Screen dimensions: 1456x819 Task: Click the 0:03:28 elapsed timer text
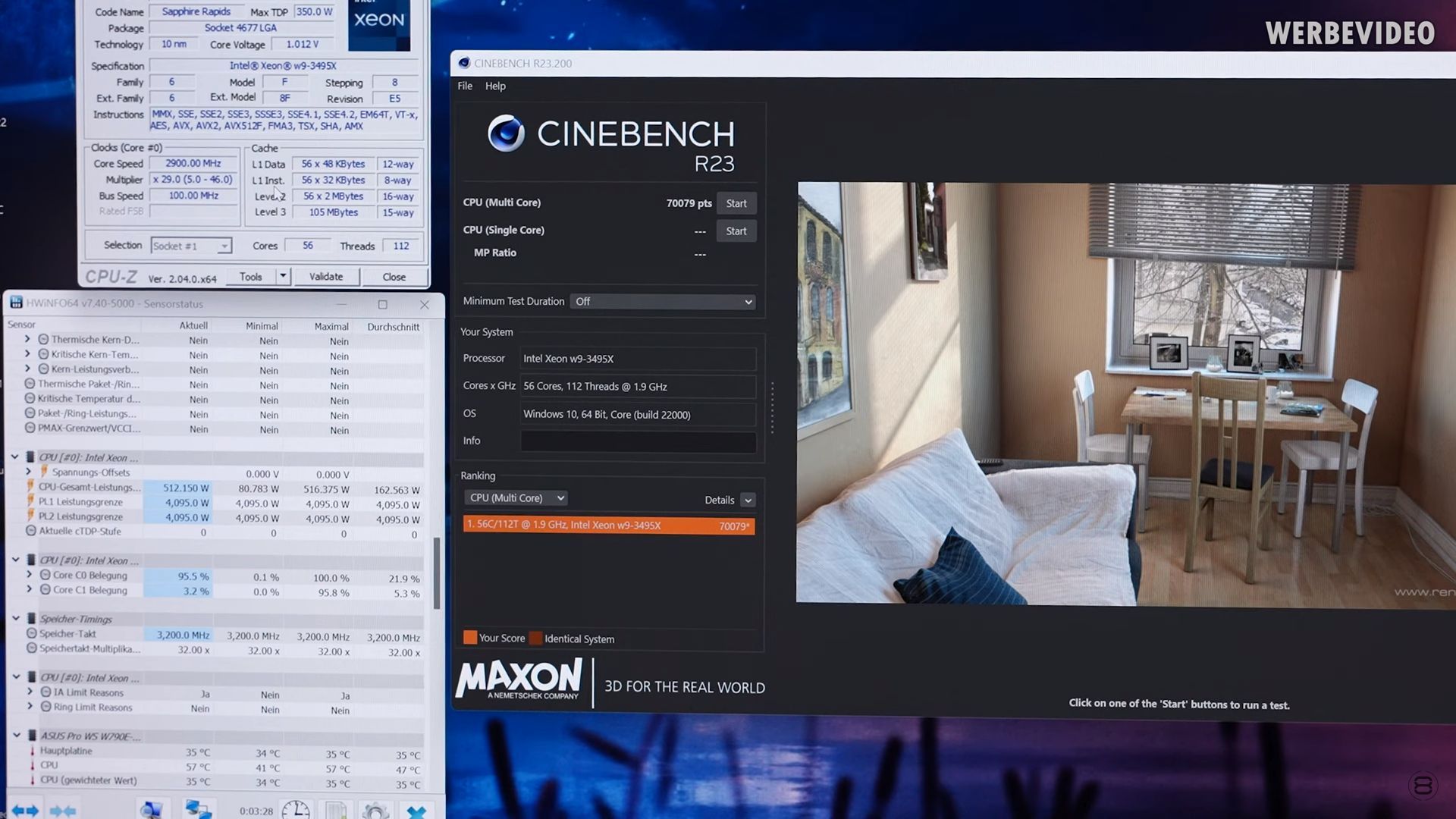pyautogui.click(x=256, y=811)
